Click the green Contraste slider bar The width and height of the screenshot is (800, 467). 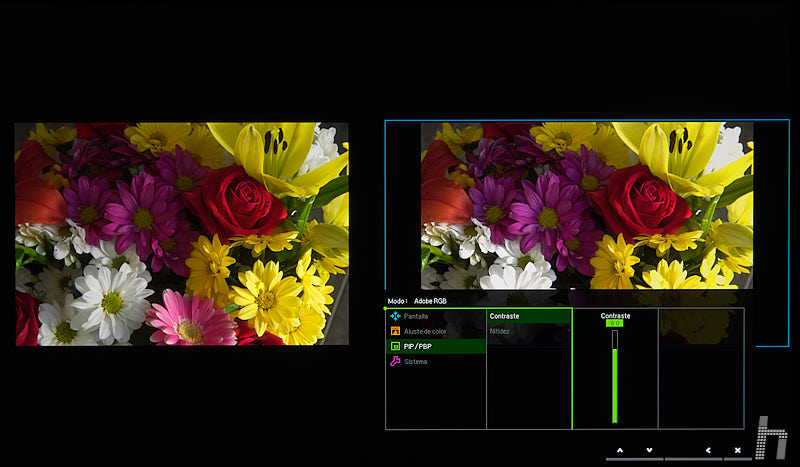615,385
